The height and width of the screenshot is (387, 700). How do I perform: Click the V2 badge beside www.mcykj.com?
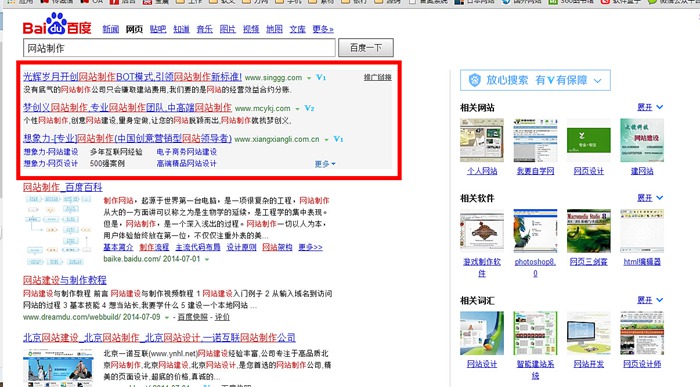309,108
